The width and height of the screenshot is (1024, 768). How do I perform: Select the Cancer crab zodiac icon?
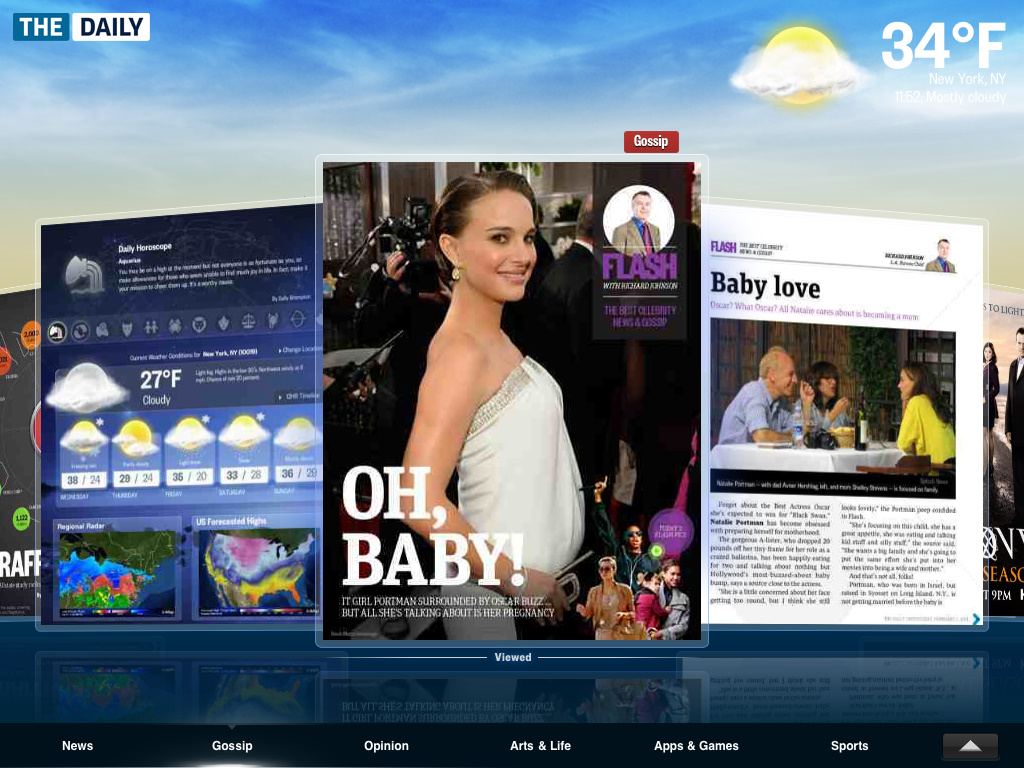tap(175, 325)
